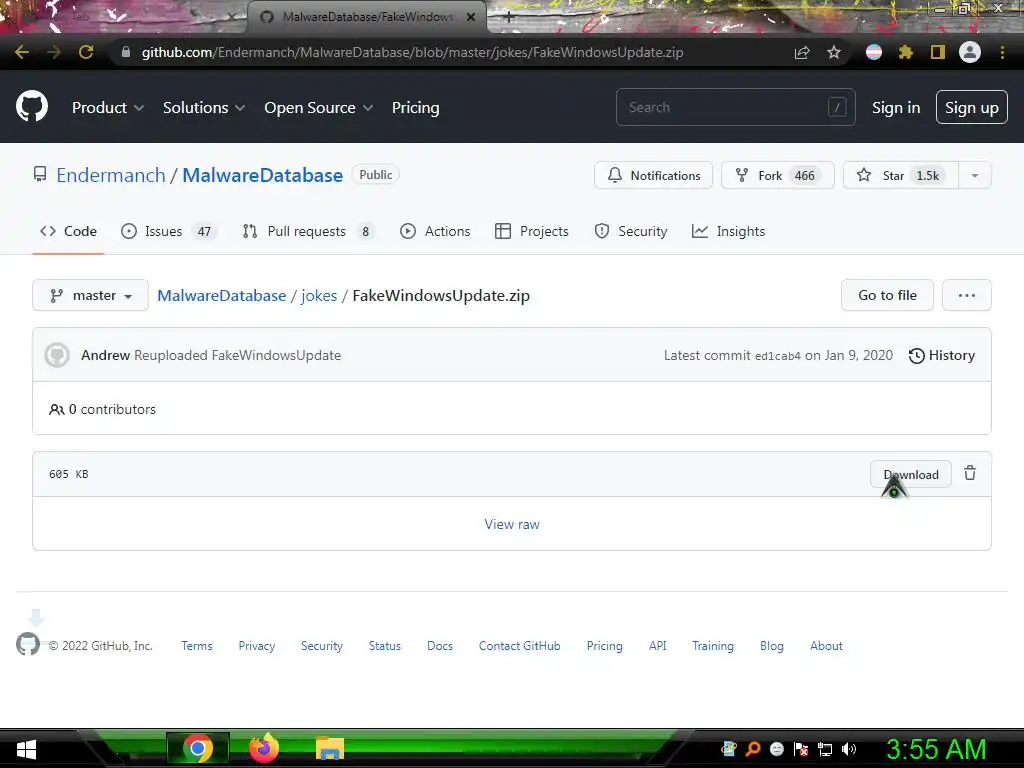Focus the GitHub search field
Viewport: 1024px width, 768px height.
tap(735, 107)
